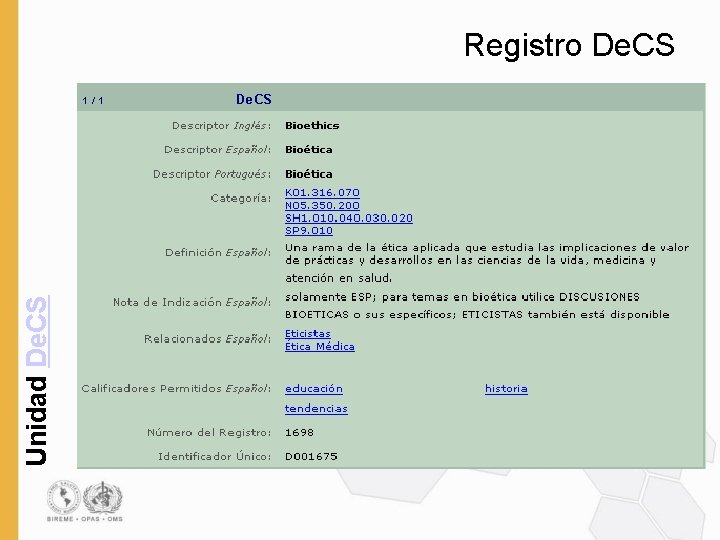Viewport: 720px width, 540px height.
Task: Click the Descriptor Portugués label
Action: click(x=212, y=174)
